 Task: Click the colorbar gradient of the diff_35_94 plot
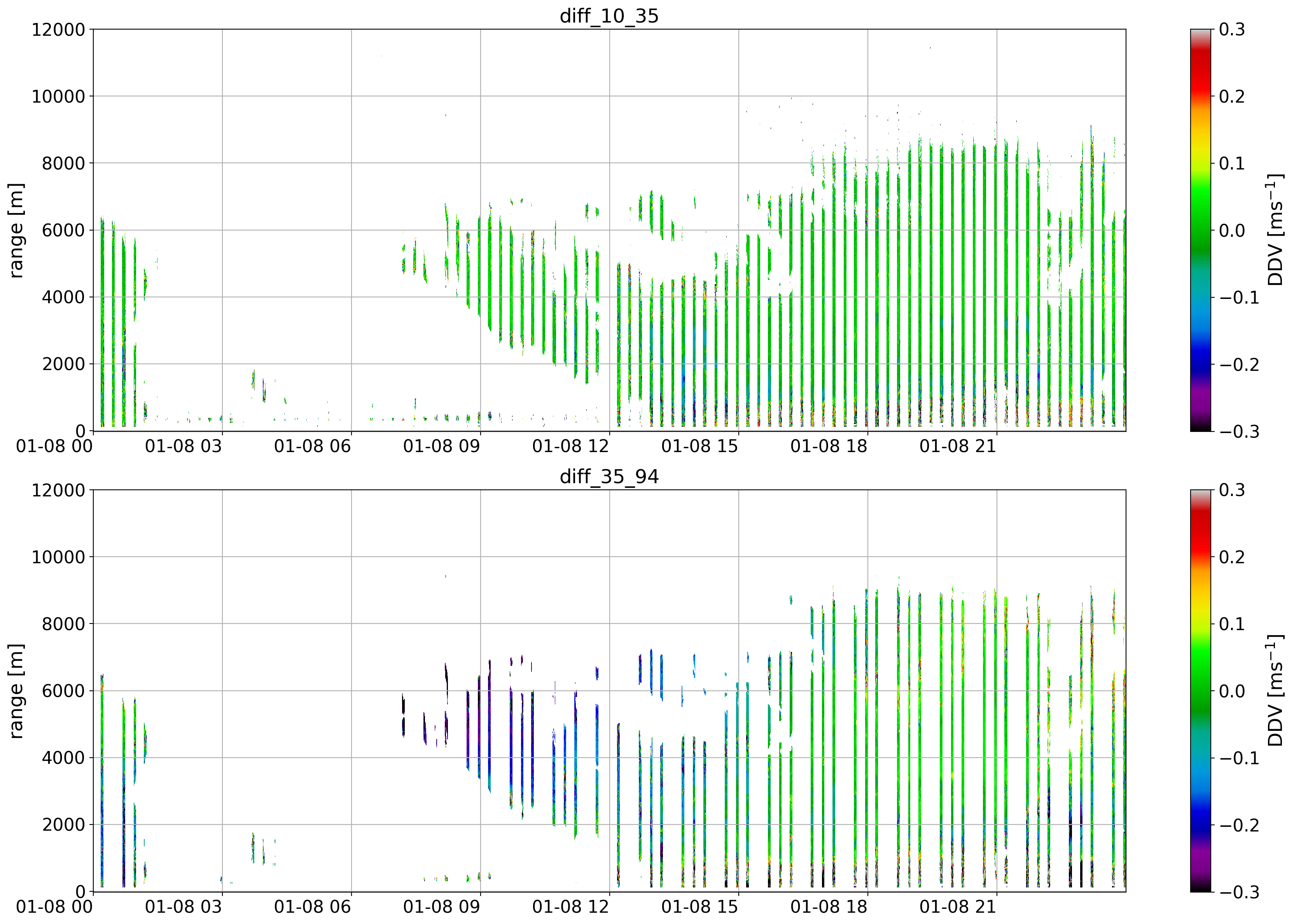point(1200,691)
